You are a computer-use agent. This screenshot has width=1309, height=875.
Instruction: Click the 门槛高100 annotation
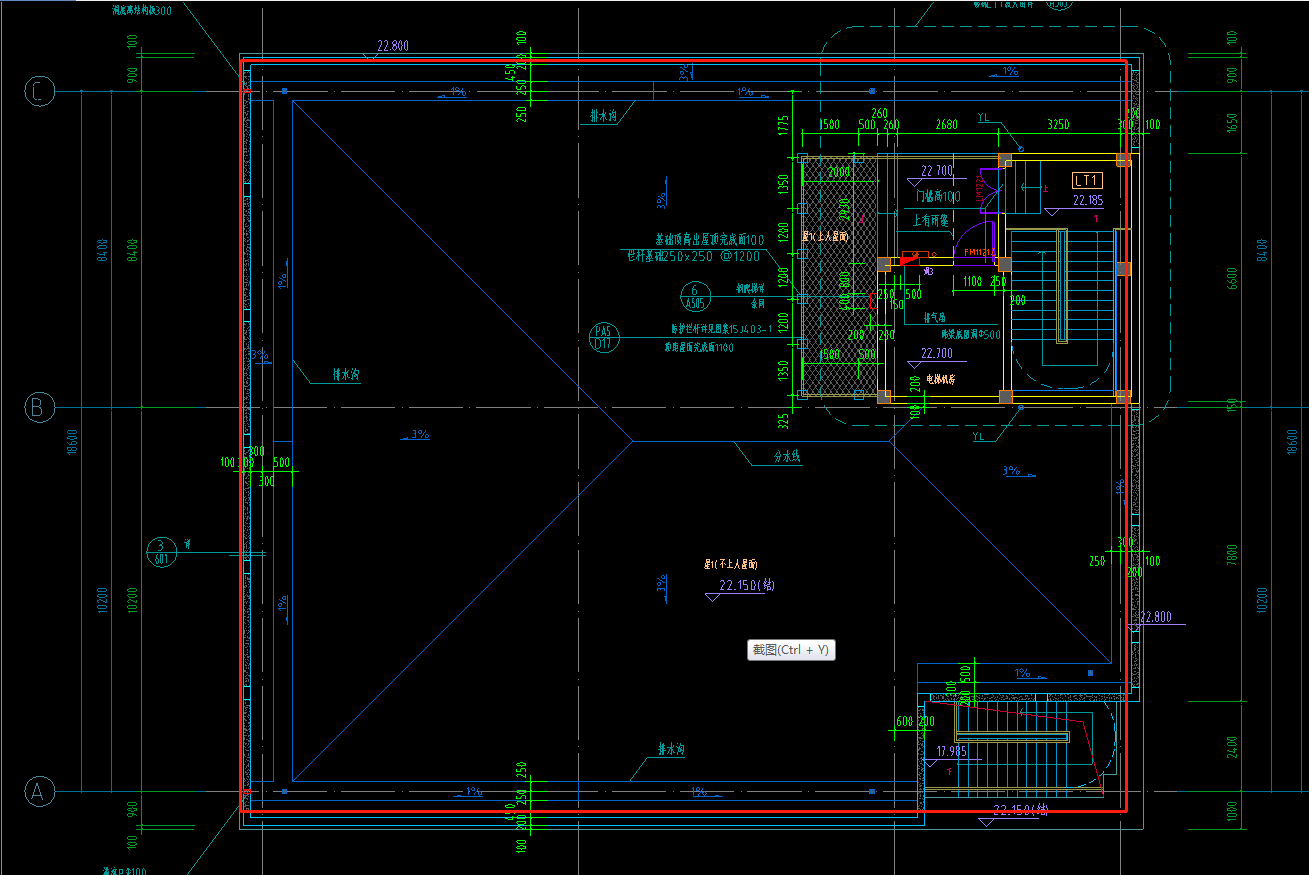[938, 196]
